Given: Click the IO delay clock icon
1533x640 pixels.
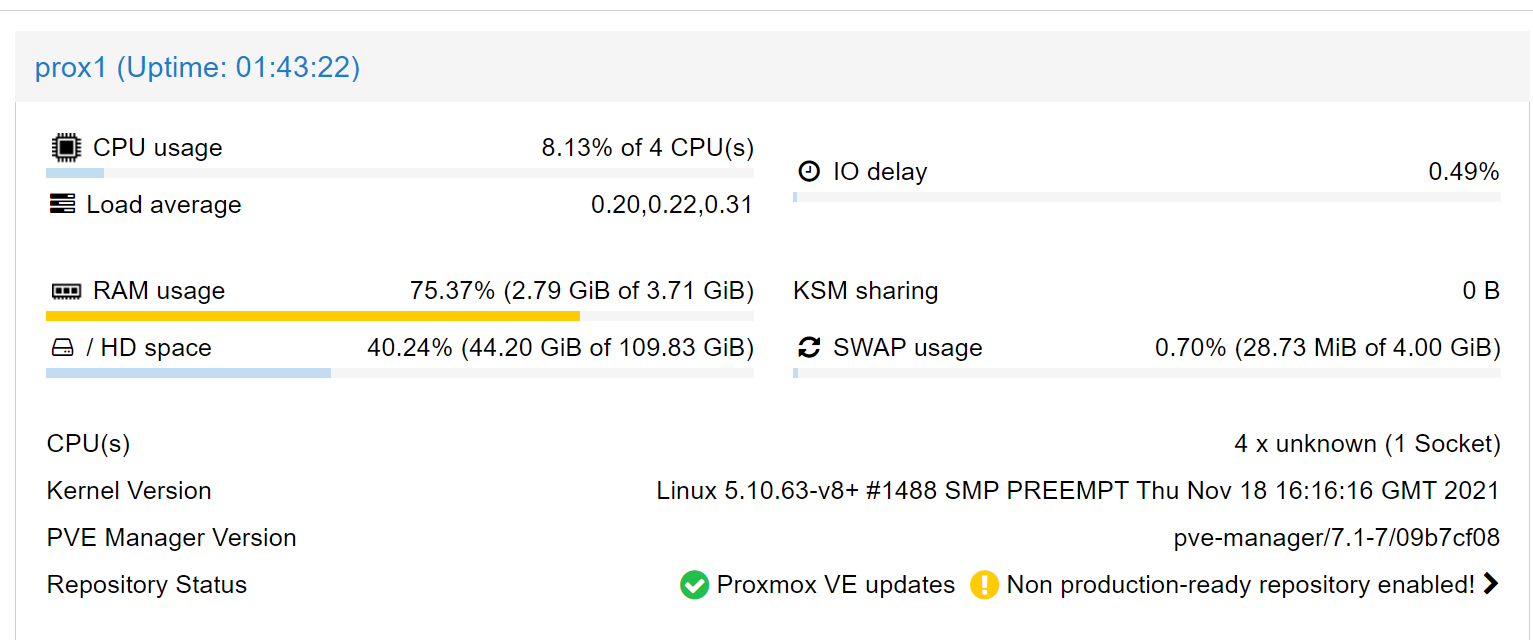Looking at the screenshot, I should point(809,172).
